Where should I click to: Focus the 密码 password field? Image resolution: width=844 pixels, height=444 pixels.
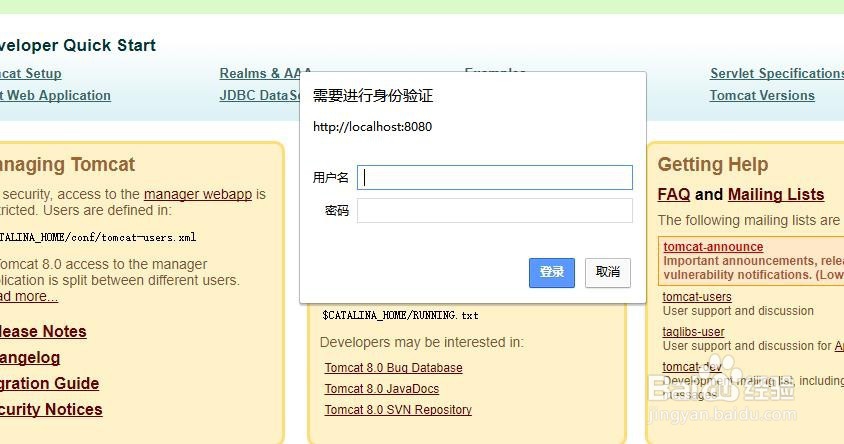[x=495, y=210]
